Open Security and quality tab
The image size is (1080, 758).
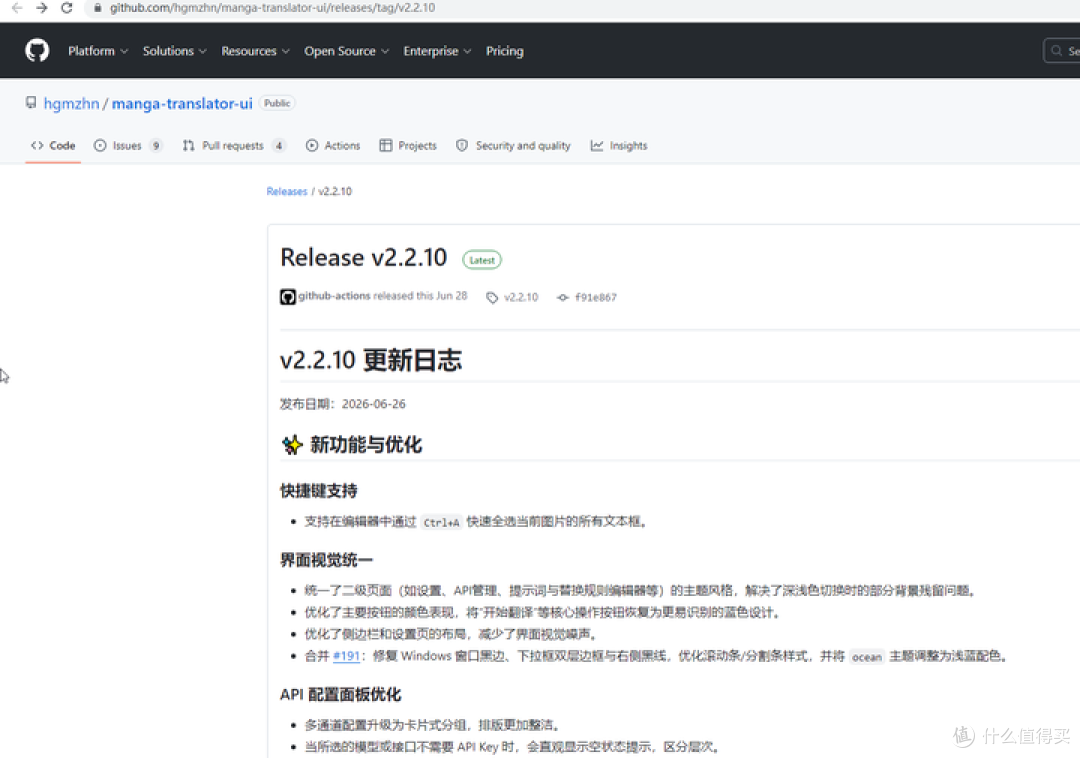tap(513, 145)
